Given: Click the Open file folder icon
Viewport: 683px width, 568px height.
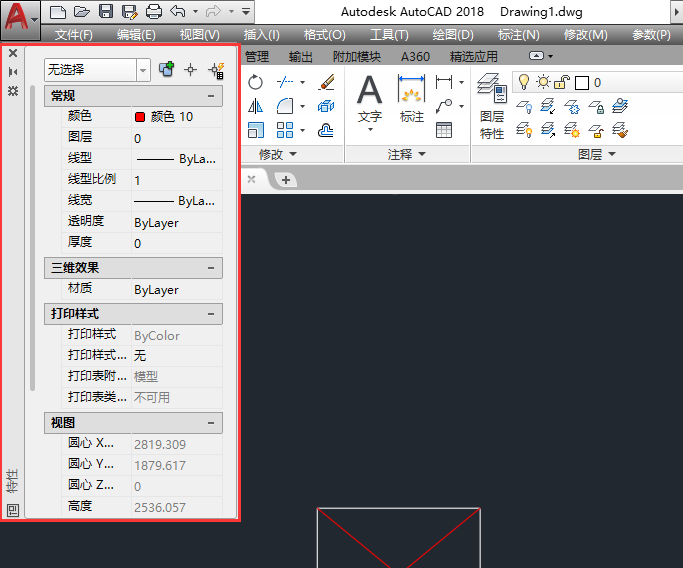Looking at the screenshot, I should [82, 12].
